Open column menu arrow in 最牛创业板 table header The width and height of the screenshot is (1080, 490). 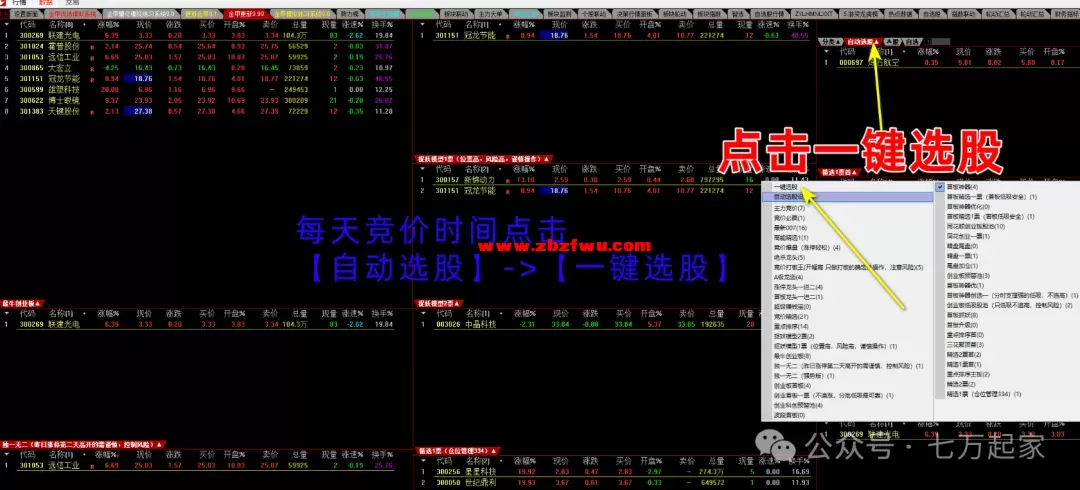pos(6,314)
